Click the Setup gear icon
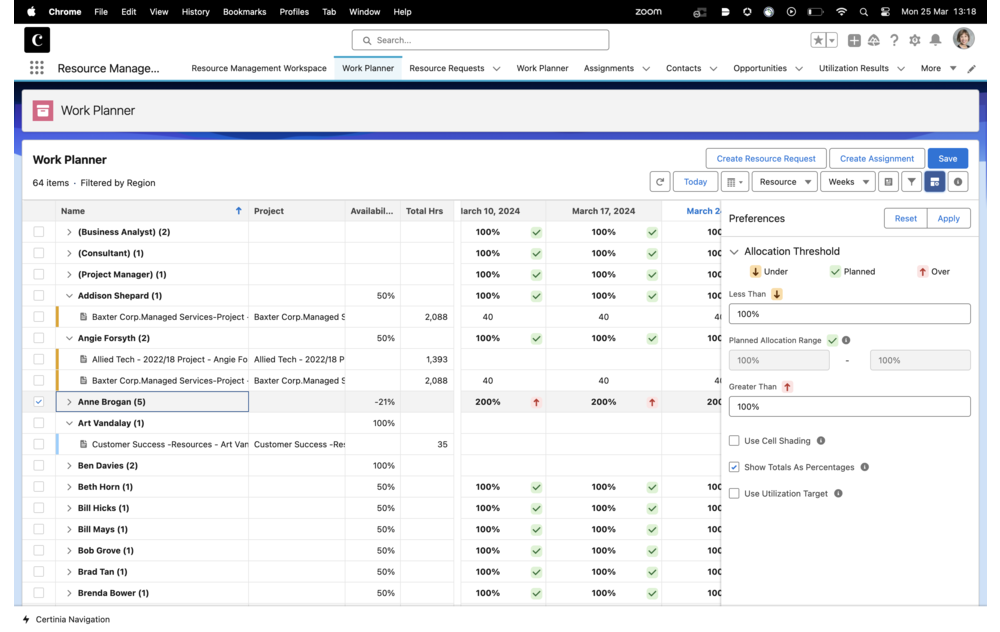Viewport: 1000px width, 632px height. (913, 39)
